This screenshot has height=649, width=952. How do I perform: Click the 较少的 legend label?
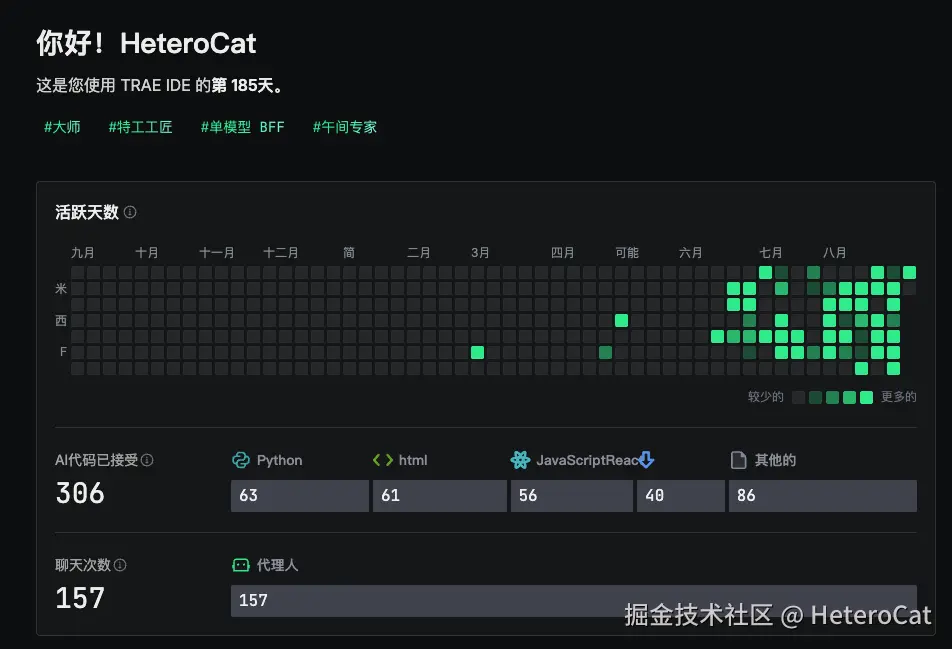766,397
